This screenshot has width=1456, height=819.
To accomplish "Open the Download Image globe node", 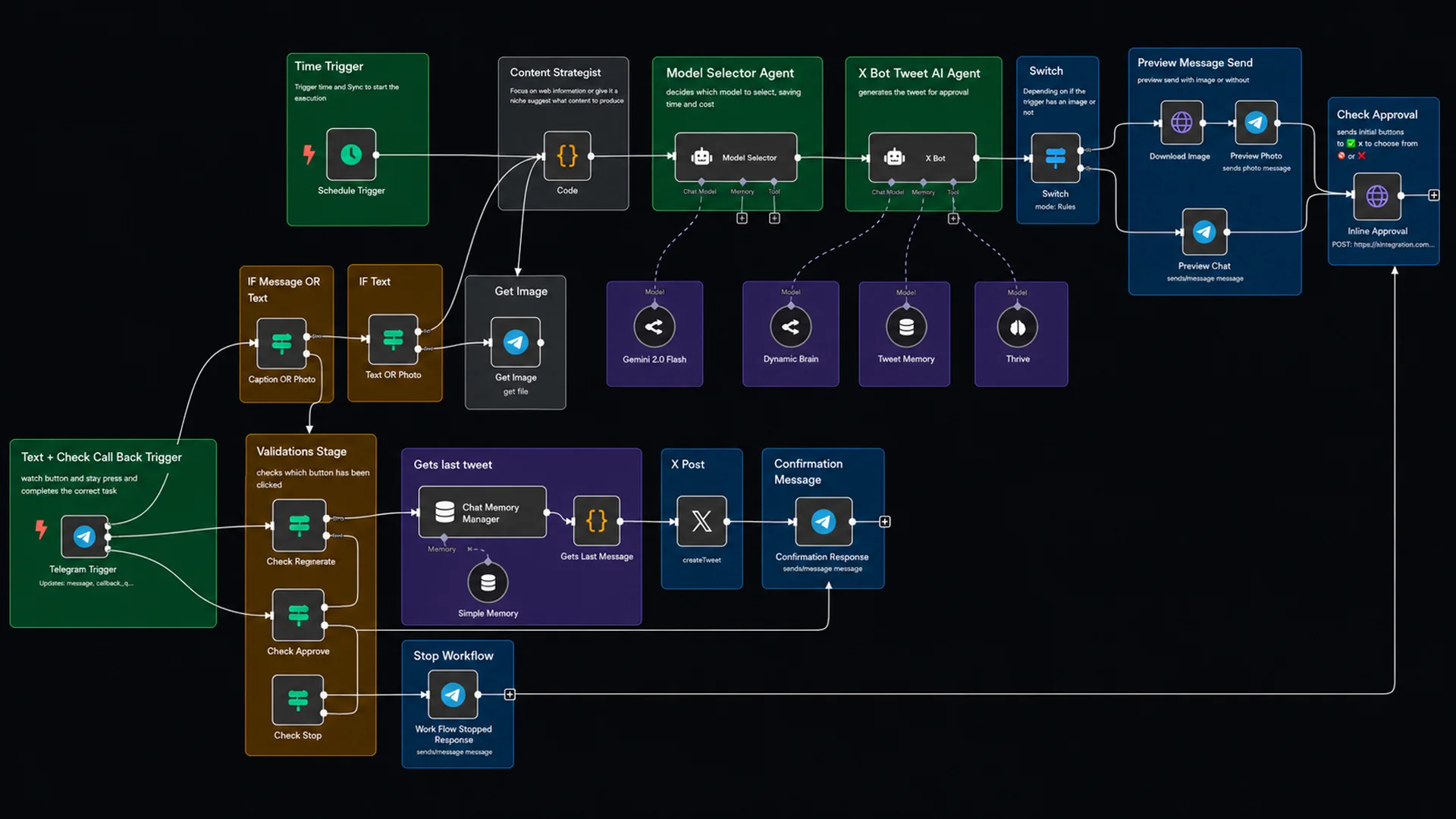I will [1181, 122].
